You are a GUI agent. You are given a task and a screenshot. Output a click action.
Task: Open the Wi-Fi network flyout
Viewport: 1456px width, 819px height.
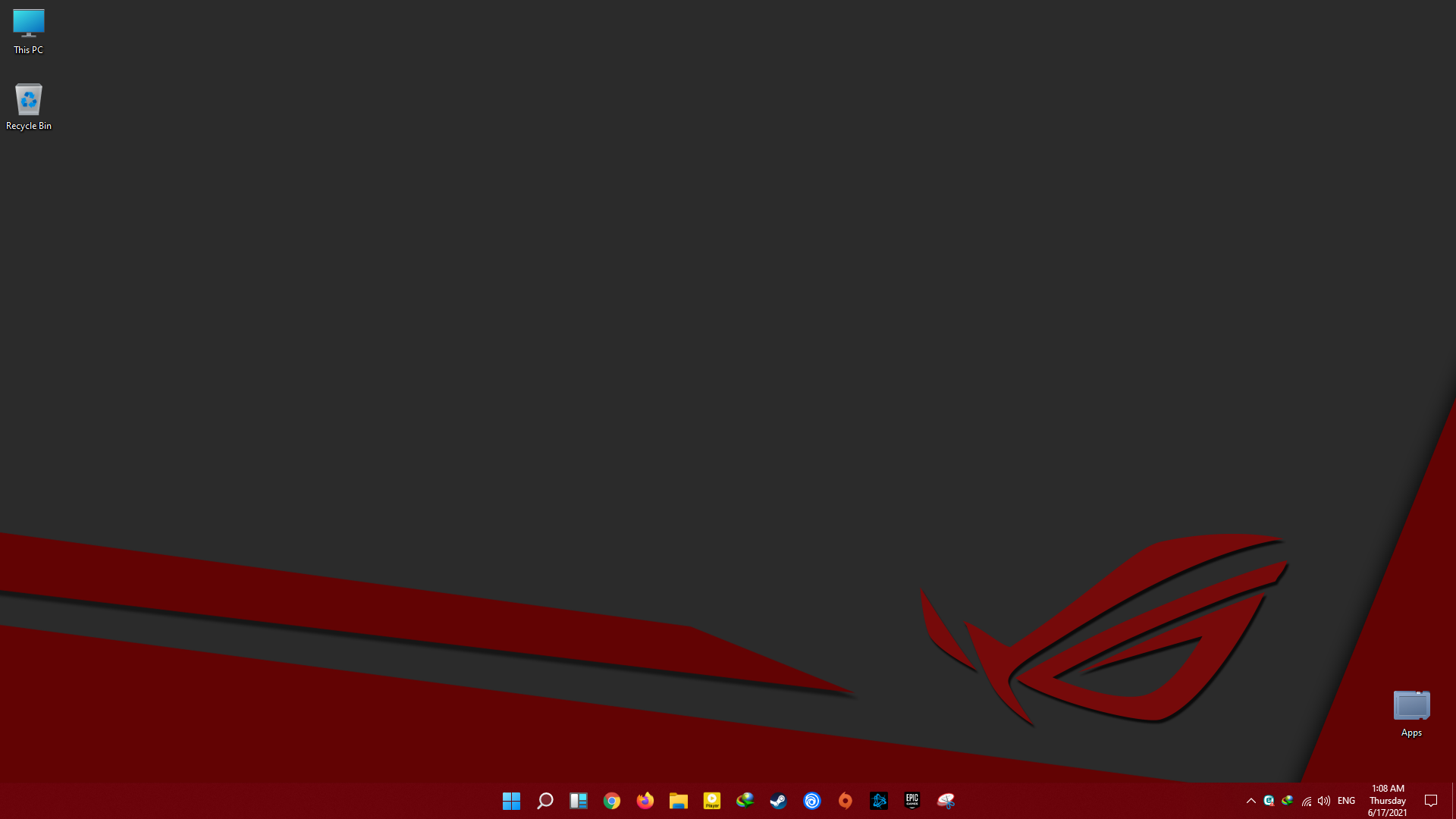click(x=1306, y=801)
